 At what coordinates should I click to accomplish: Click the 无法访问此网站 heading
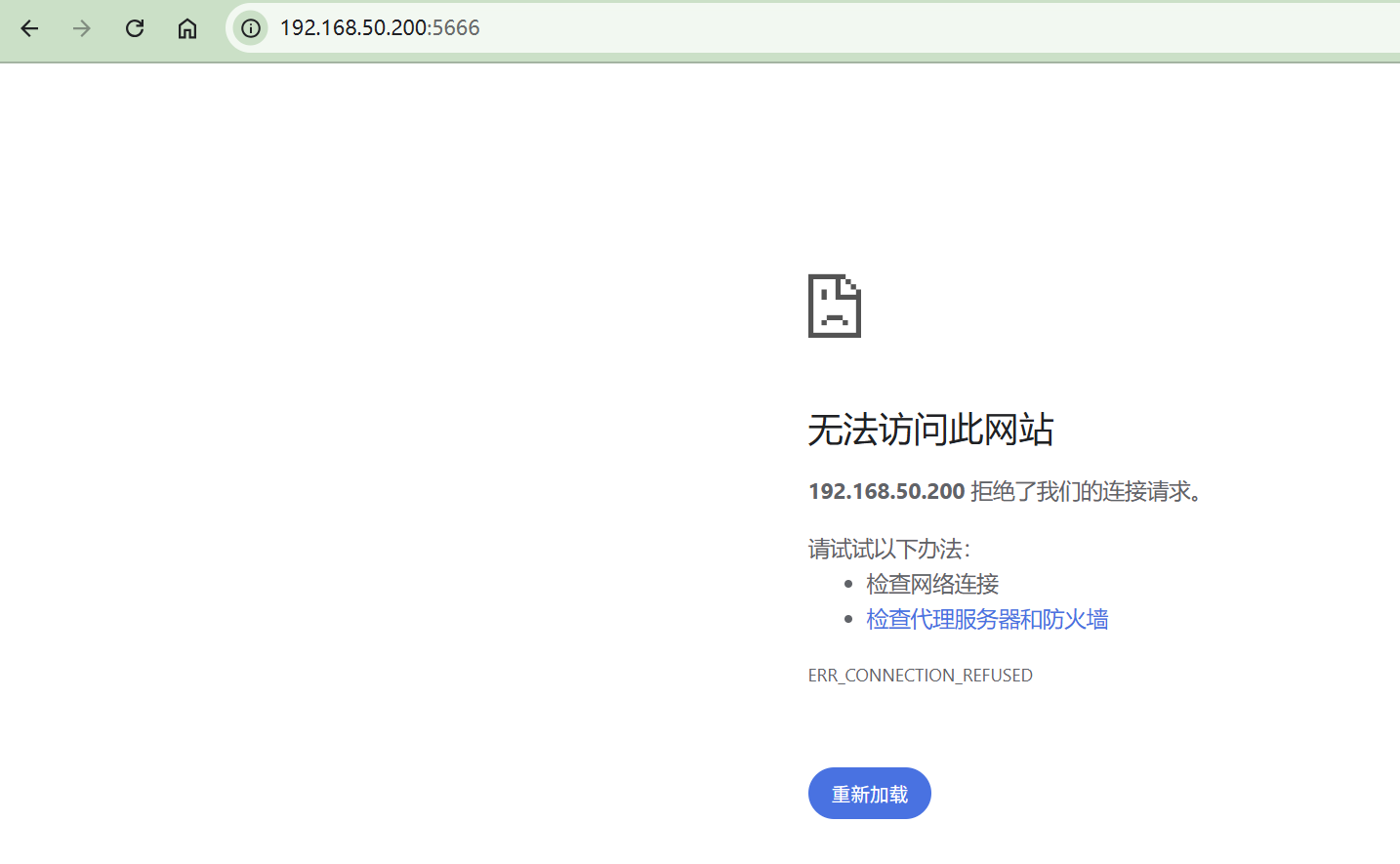pos(930,430)
